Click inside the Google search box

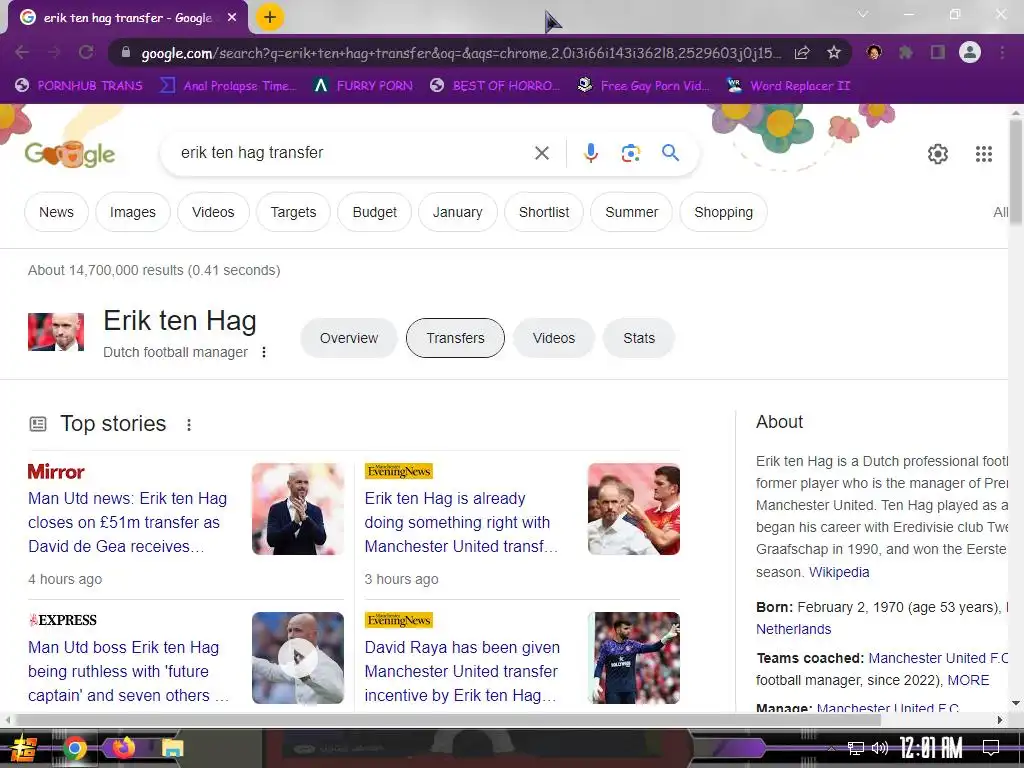349,153
